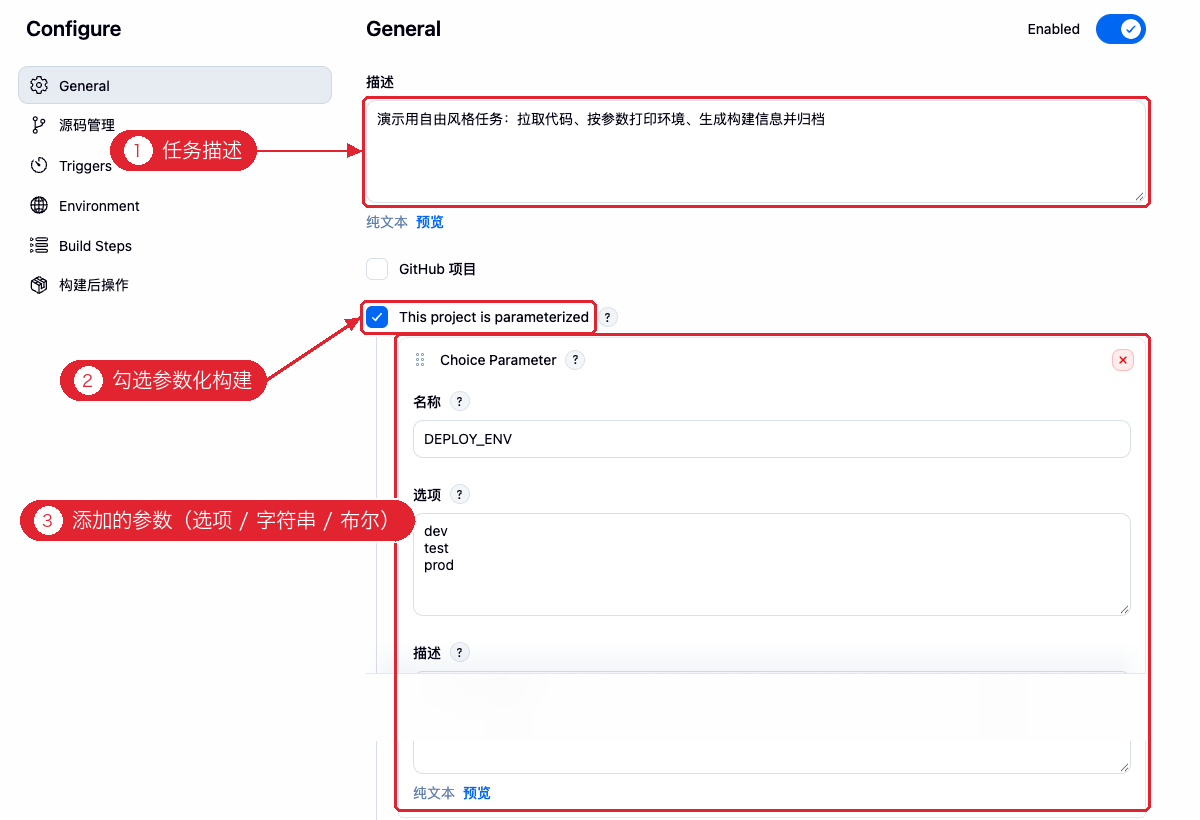This screenshot has height=820, width=1200.
Task: Open help icon next to 名称
Action: coord(460,401)
